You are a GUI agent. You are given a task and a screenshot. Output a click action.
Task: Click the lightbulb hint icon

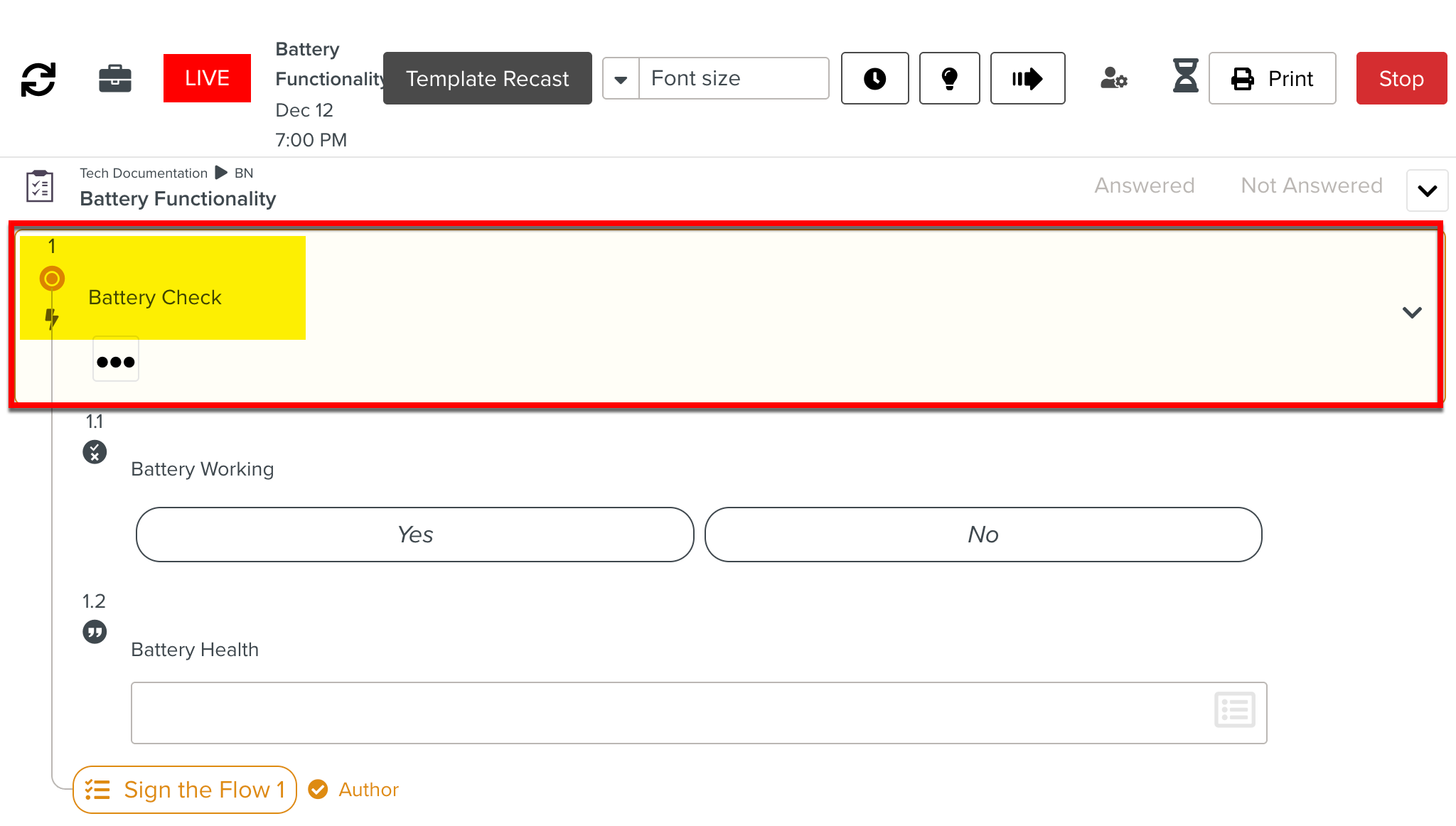point(949,78)
